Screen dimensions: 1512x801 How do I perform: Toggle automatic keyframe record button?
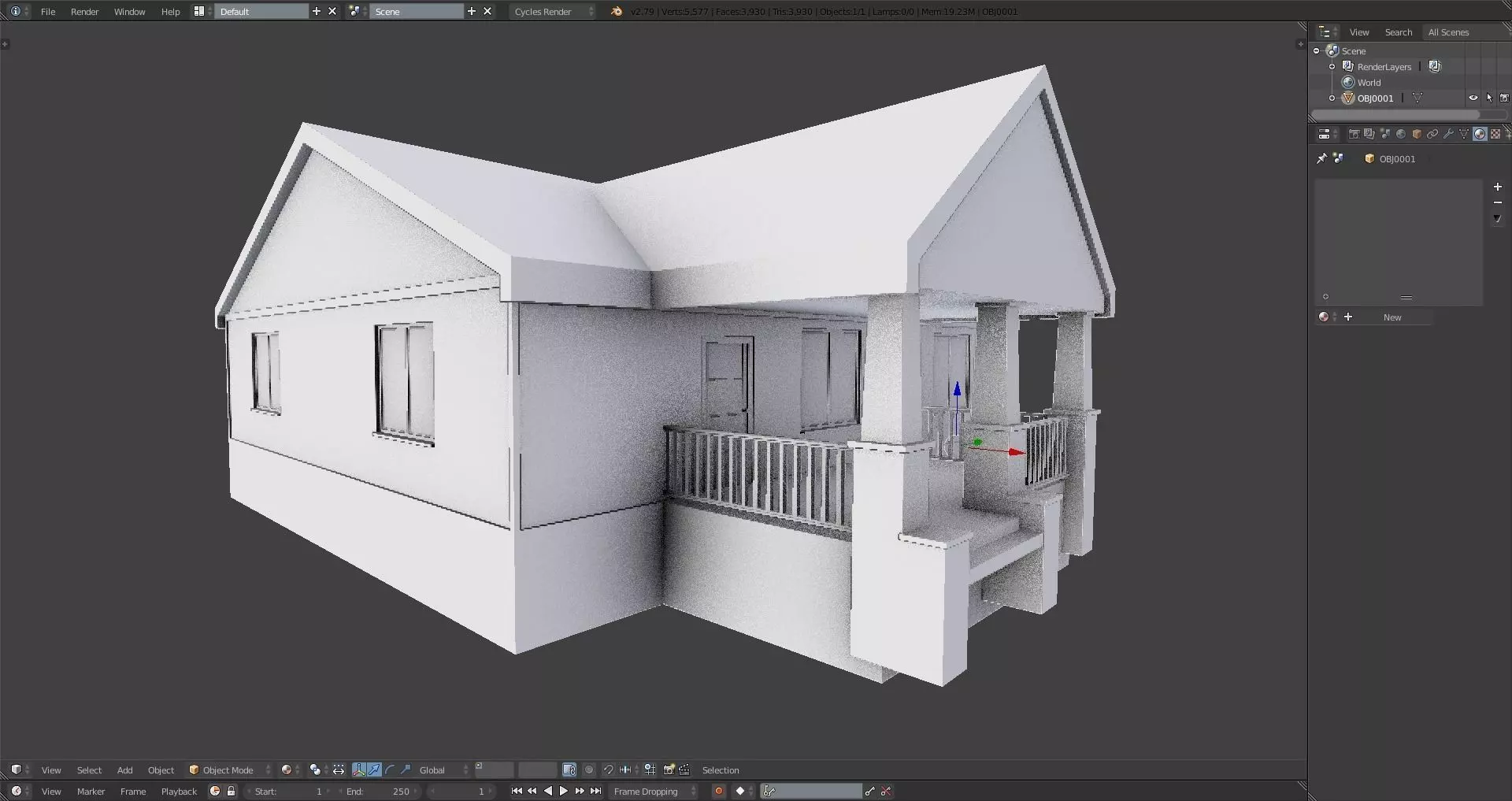[x=718, y=791]
